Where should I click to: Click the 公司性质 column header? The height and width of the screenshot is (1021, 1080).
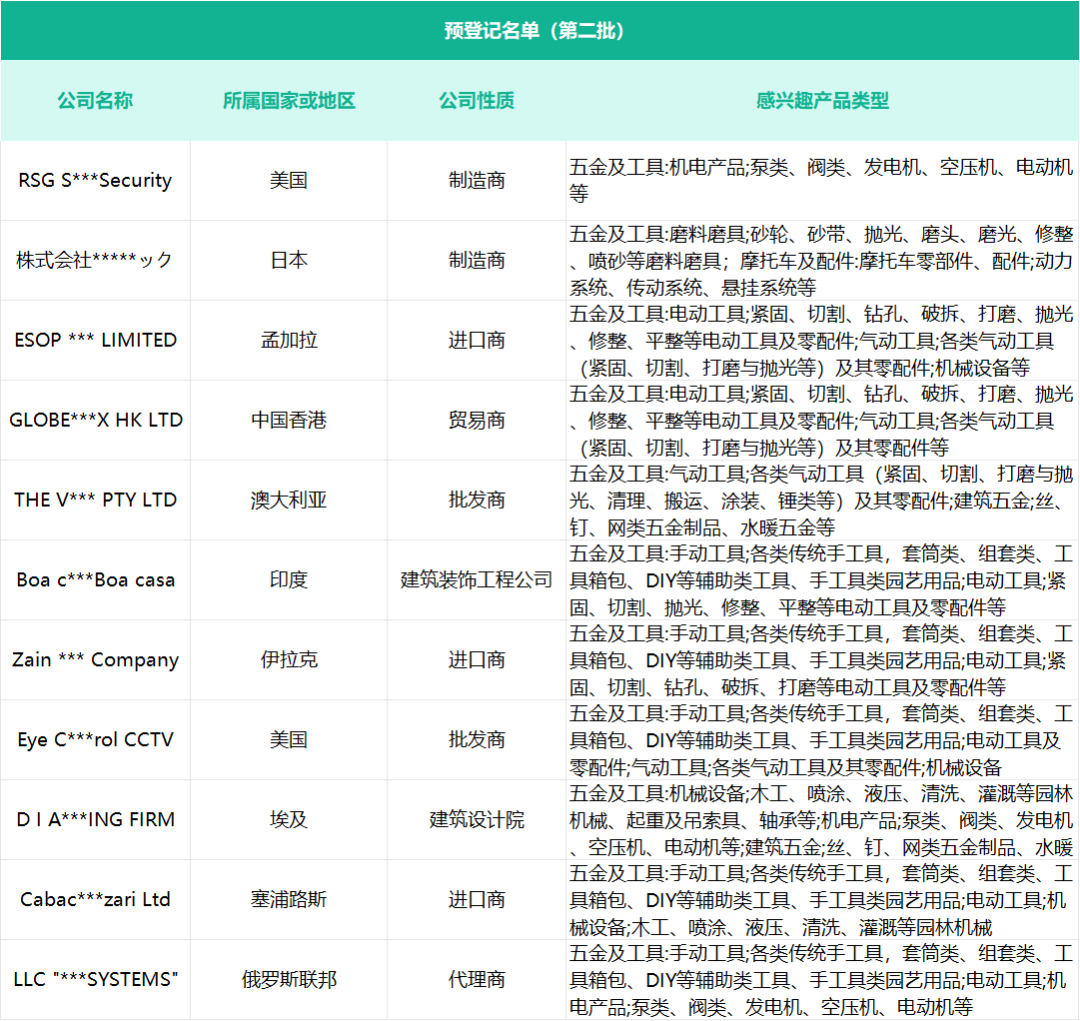(x=477, y=100)
